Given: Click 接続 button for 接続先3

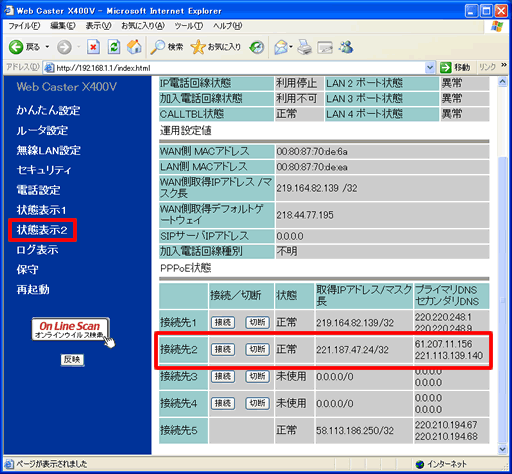Looking at the screenshot, I should (223, 376).
